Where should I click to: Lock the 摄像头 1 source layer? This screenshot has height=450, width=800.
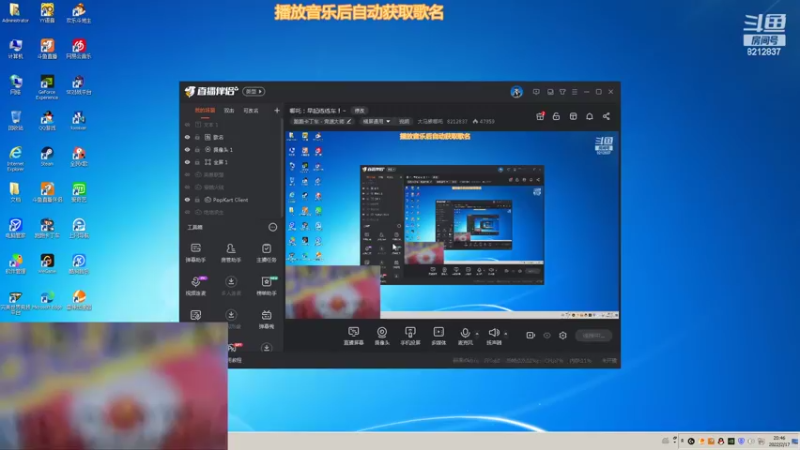pyautogui.click(x=197, y=149)
